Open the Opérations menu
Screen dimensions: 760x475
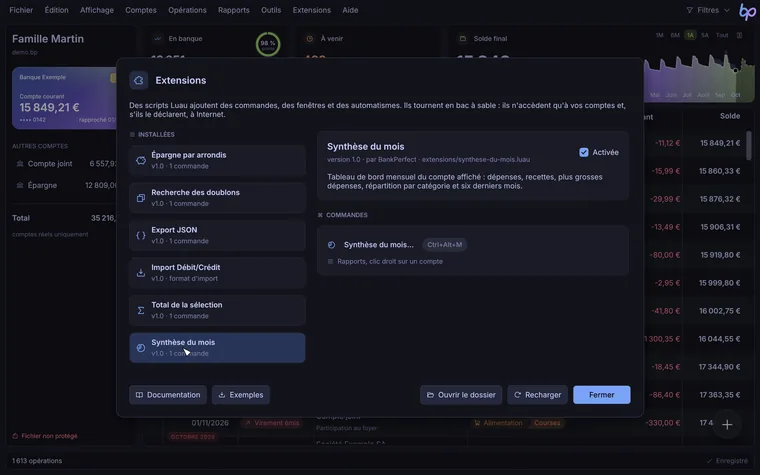(x=187, y=10)
